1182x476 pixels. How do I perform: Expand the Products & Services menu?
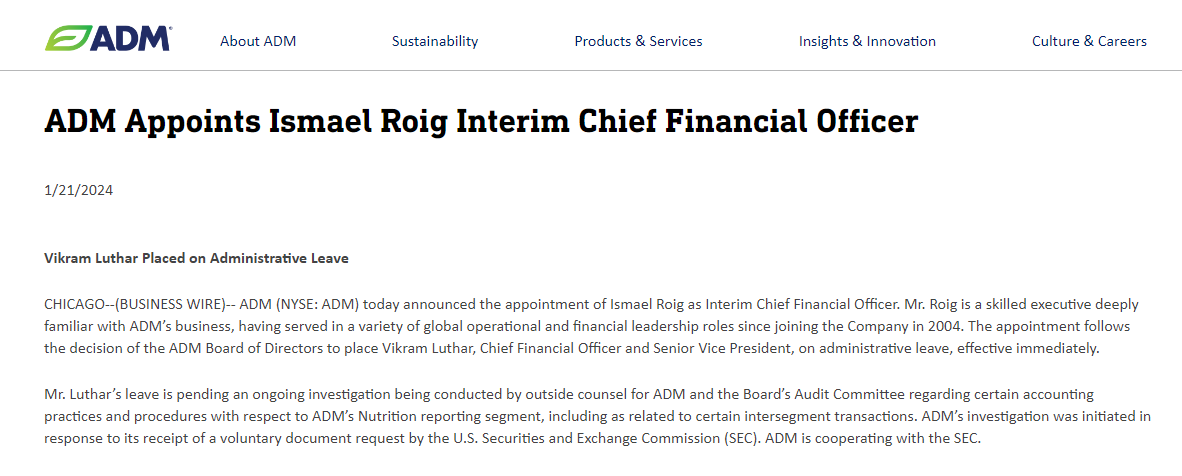click(638, 41)
